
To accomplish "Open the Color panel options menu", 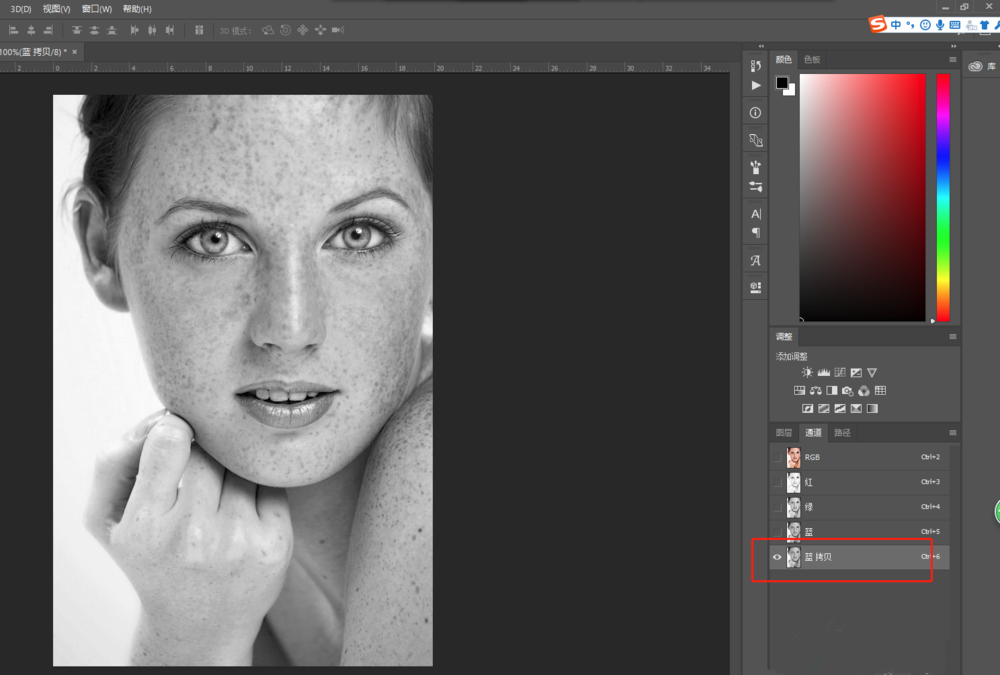I will tap(952, 60).
